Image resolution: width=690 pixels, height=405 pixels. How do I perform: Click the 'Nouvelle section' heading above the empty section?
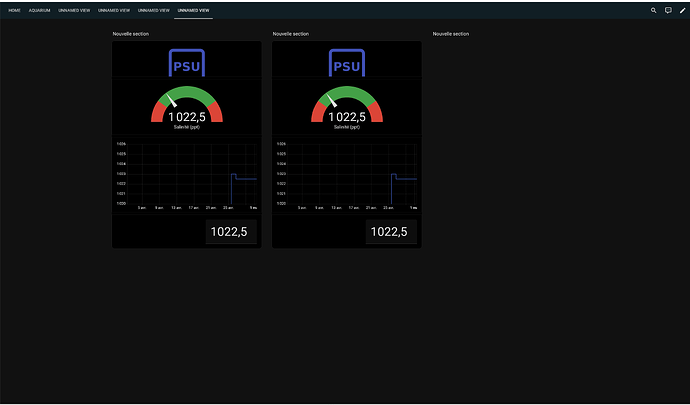click(451, 34)
